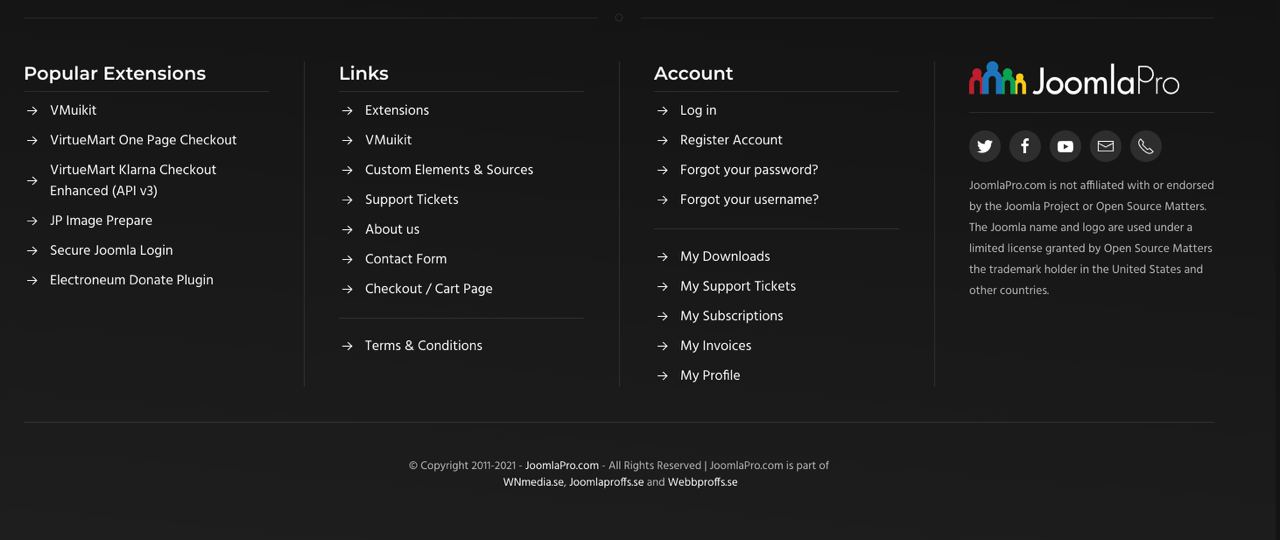Visit Webbproffs.se from the copyright line
Image resolution: width=1280 pixels, height=540 pixels.
click(x=702, y=482)
